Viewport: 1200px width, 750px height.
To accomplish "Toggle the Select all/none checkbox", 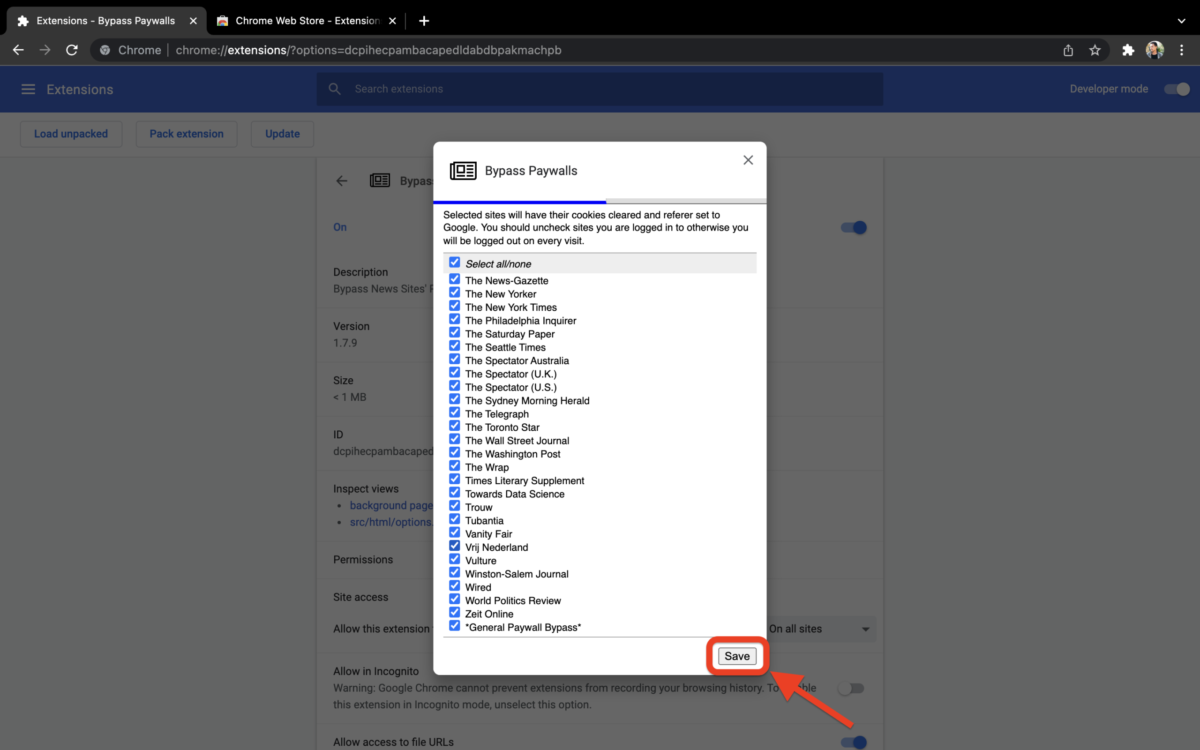I will [454, 263].
